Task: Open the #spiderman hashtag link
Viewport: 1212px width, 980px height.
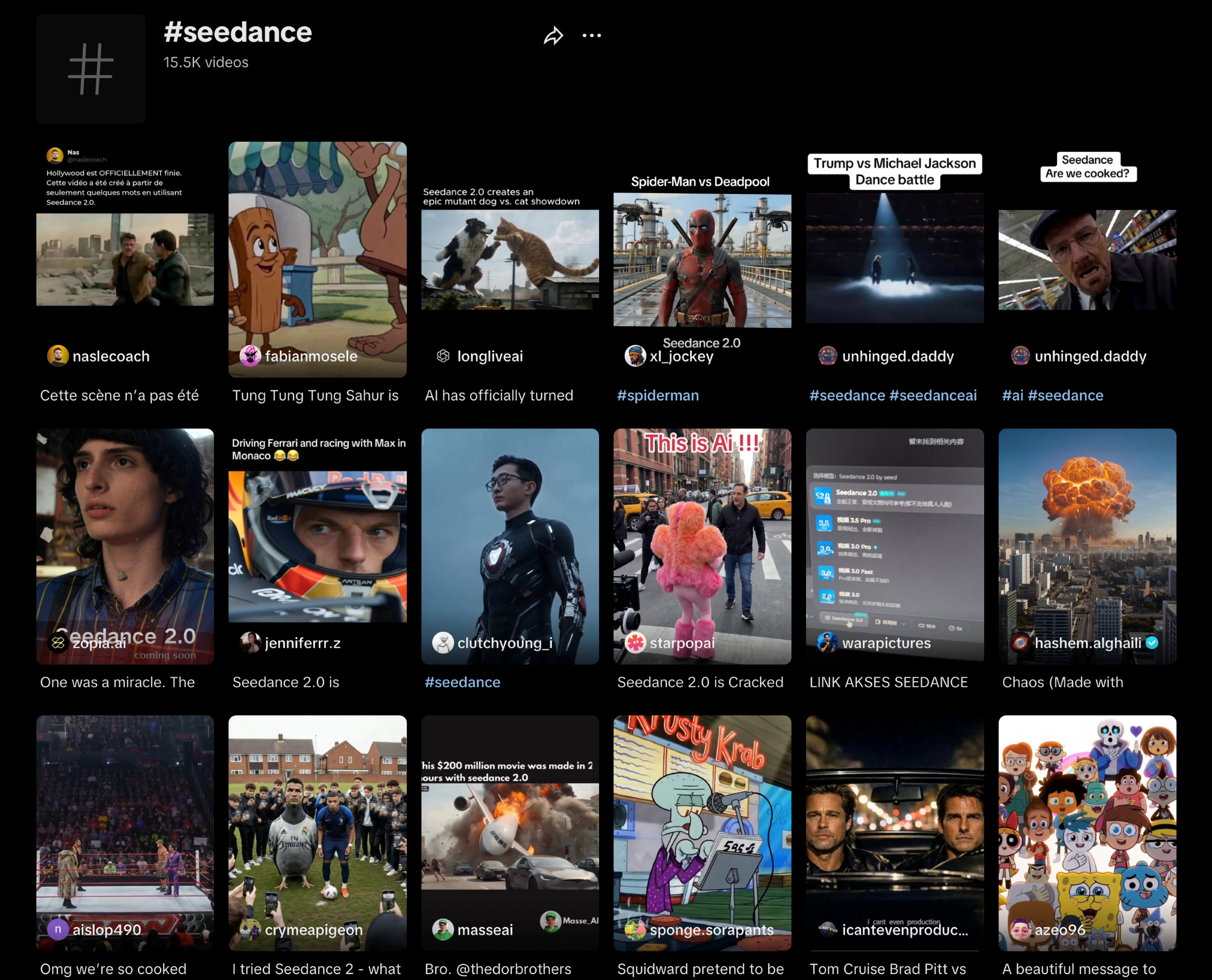Action: tap(658, 396)
